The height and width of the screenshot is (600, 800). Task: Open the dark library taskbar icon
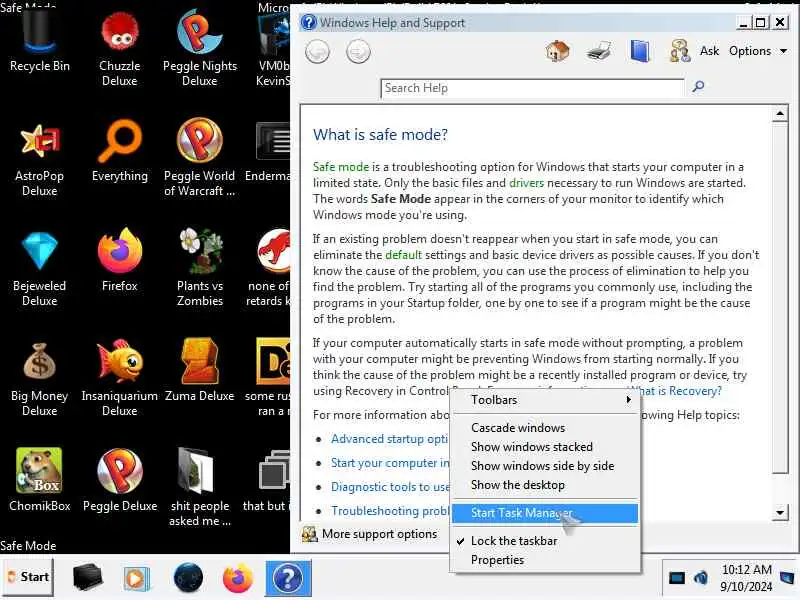pos(87,578)
